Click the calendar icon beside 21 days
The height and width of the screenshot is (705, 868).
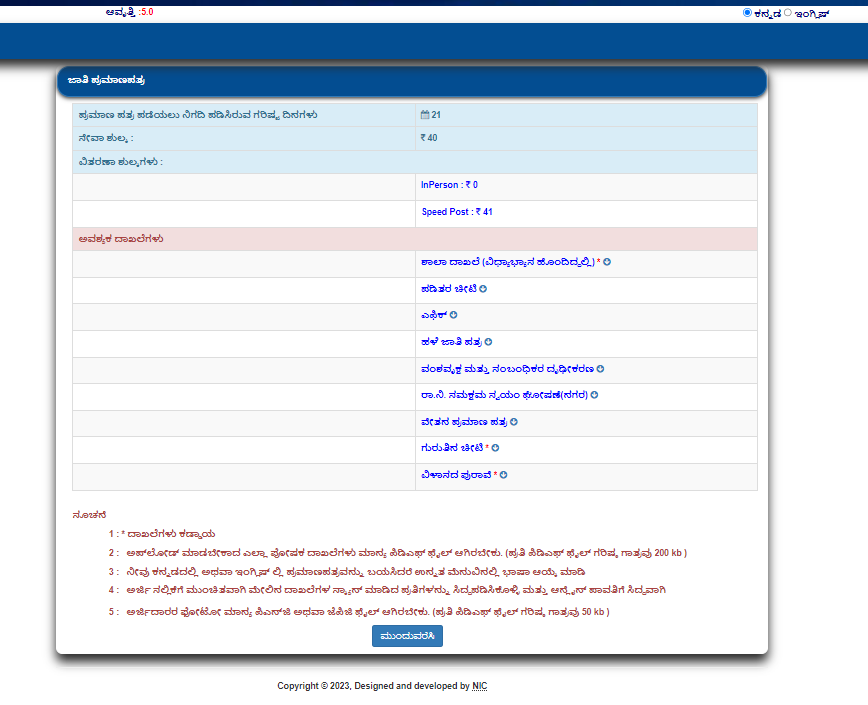pyautogui.click(x=425, y=115)
